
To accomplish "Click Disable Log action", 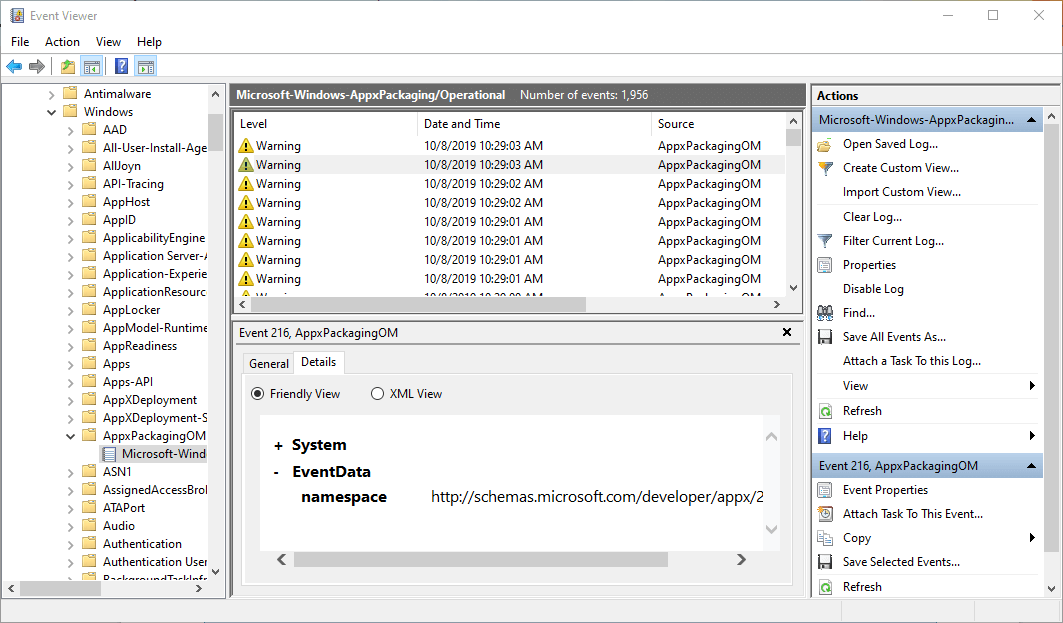I will pyautogui.click(x=873, y=289).
